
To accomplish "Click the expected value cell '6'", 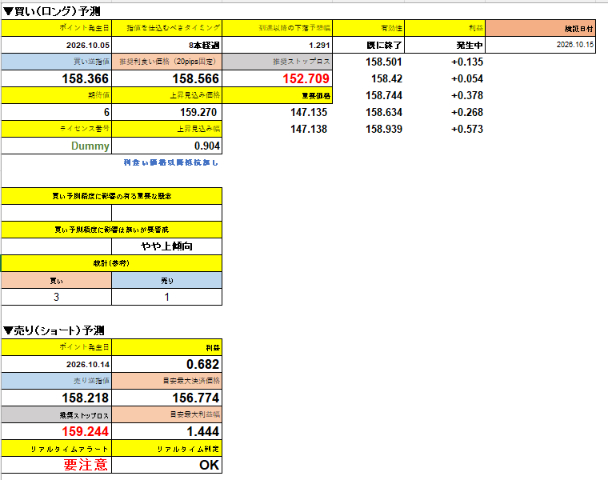I will (x=56, y=112).
